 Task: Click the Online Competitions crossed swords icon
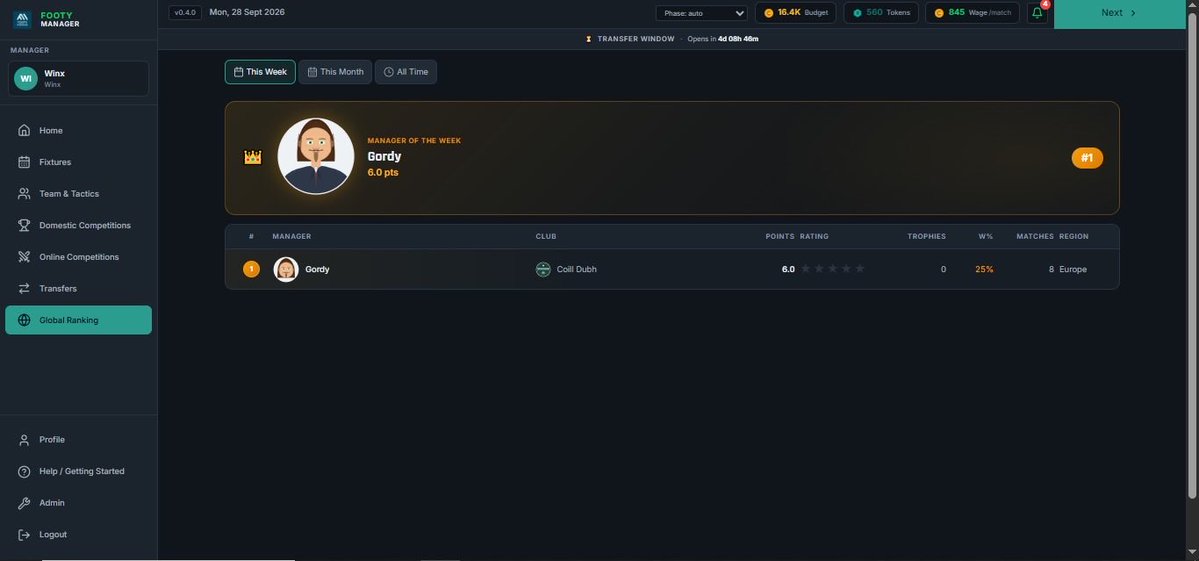click(x=24, y=257)
